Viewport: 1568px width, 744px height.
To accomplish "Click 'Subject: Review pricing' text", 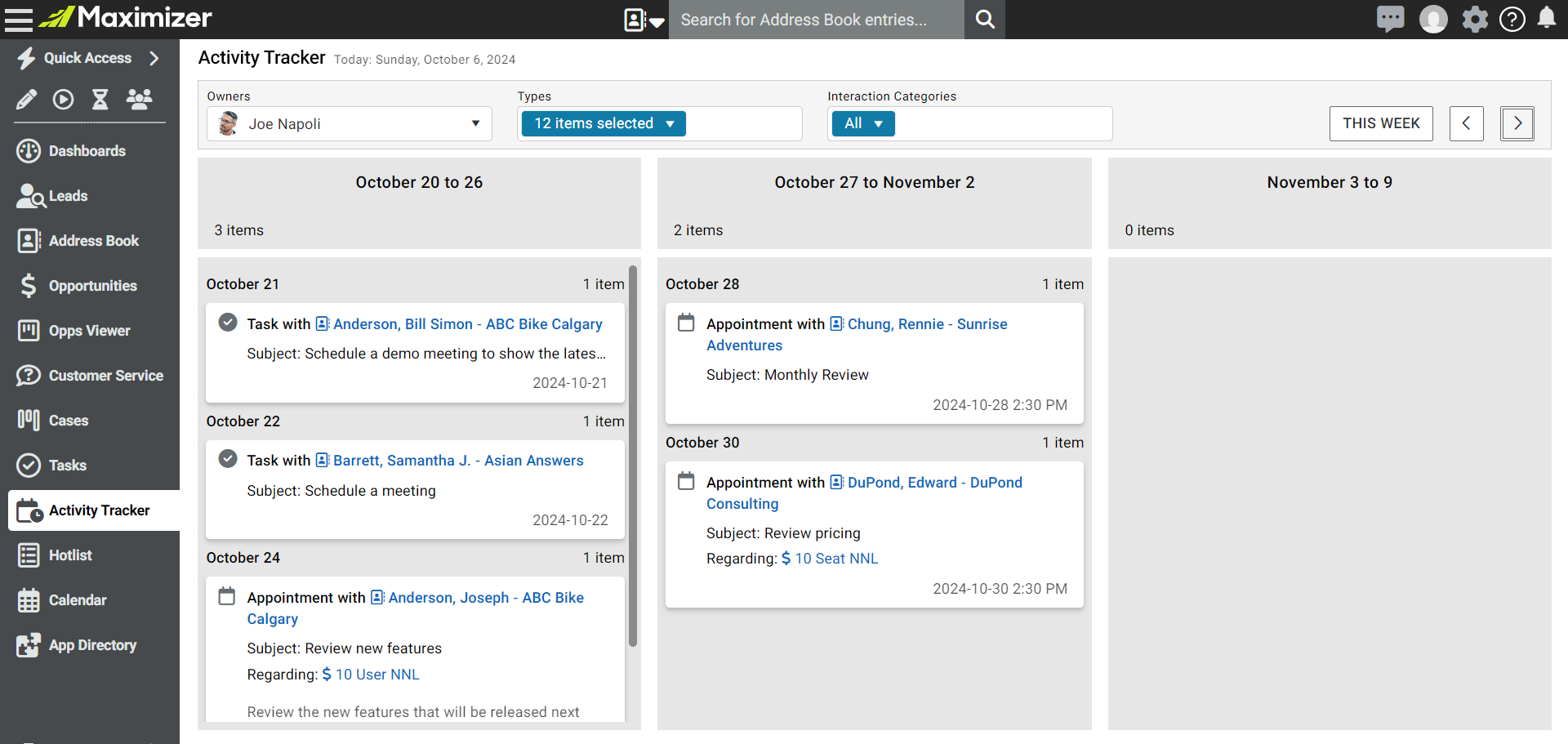I will click(783, 533).
